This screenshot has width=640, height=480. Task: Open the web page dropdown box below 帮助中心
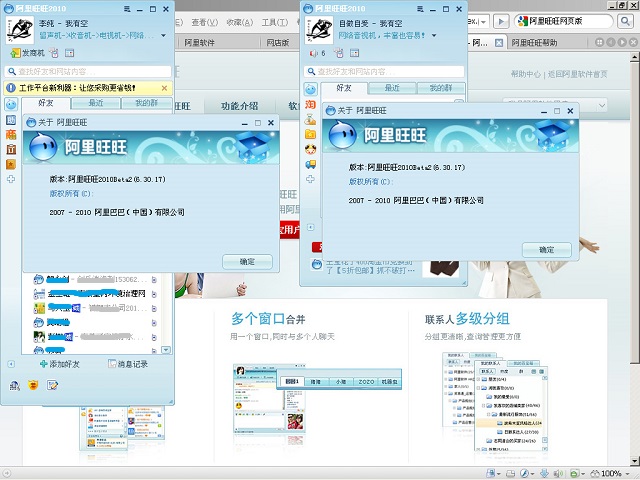point(555,105)
